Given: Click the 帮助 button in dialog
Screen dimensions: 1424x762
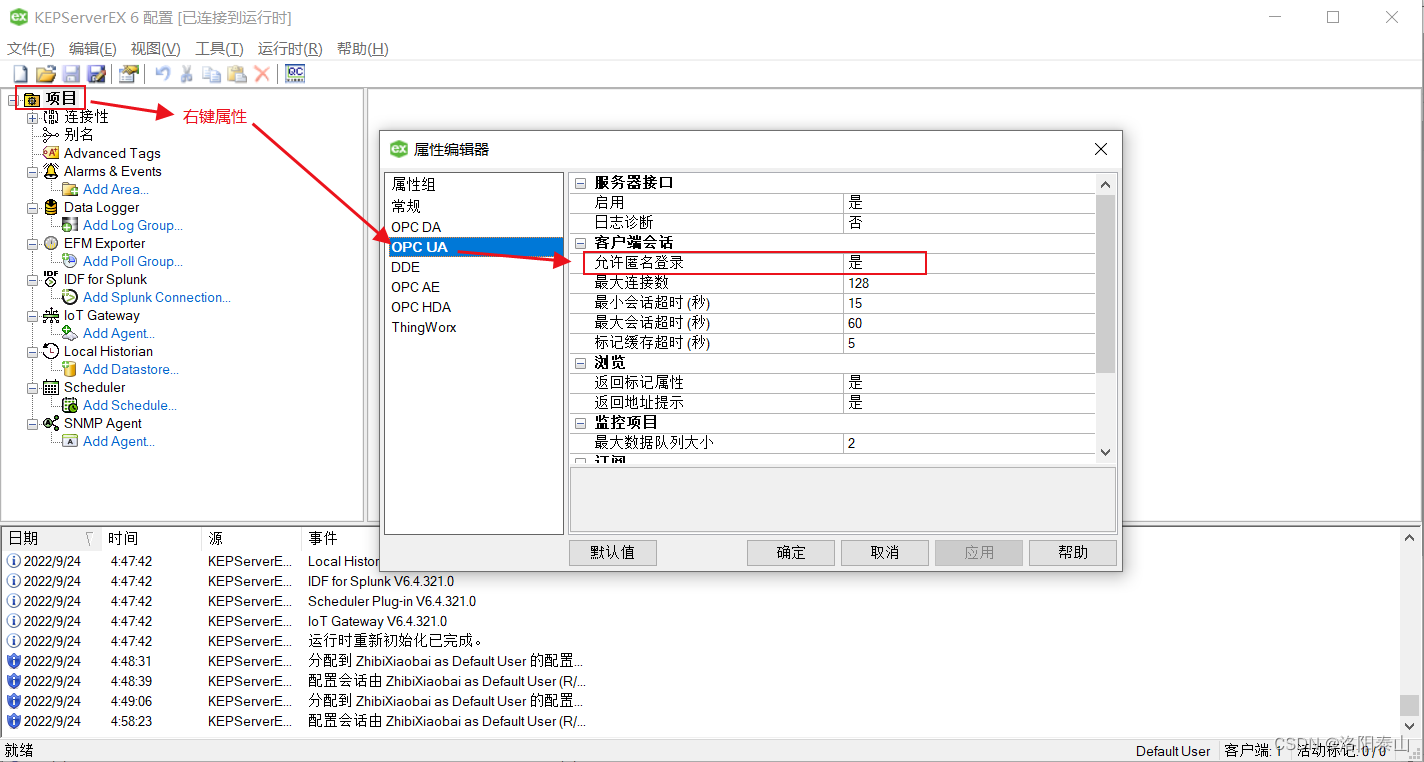Looking at the screenshot, I should (x=1073, y=553).
